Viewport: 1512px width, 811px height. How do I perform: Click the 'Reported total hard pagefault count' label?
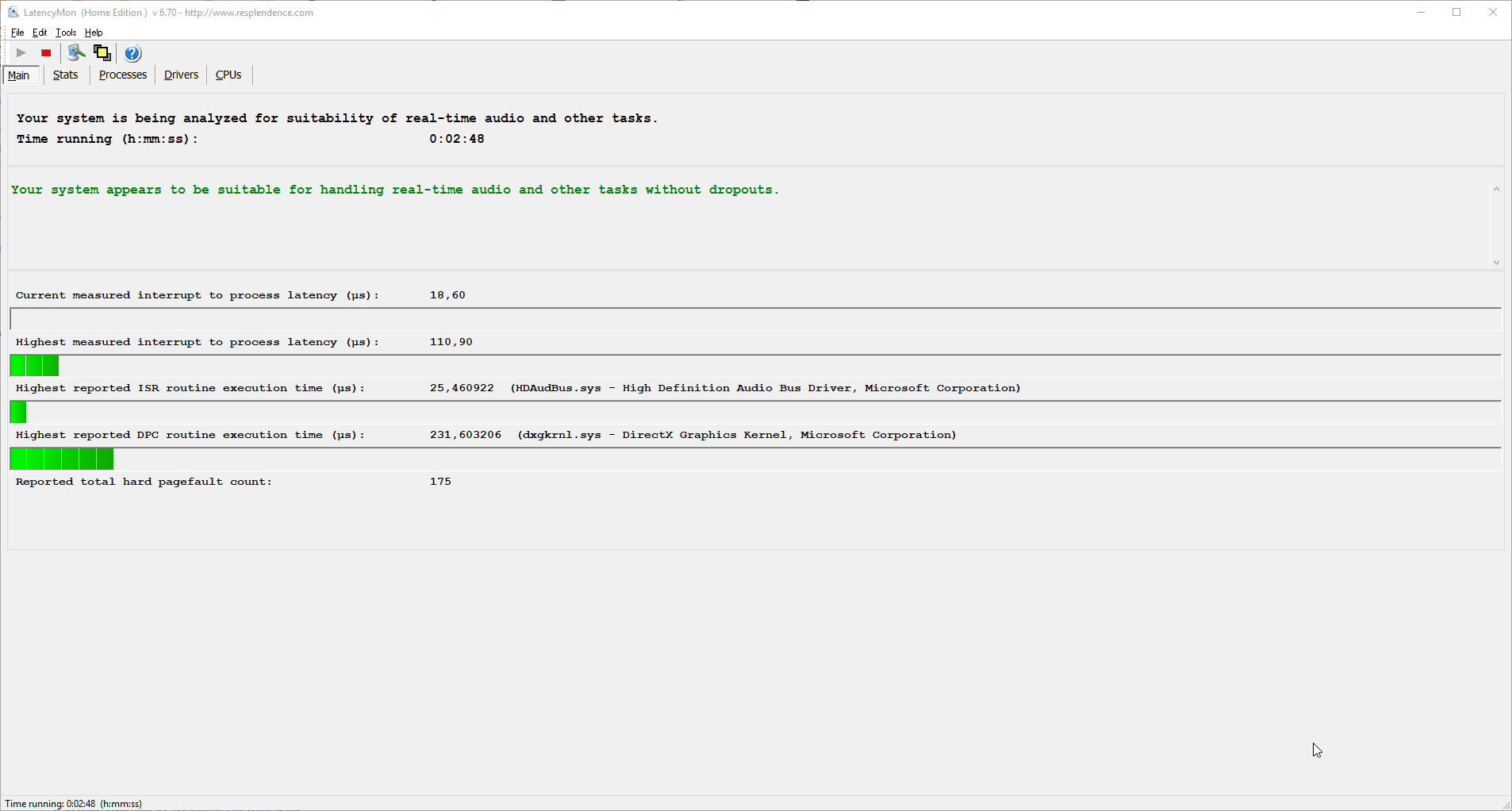click(x=144, y=482)
